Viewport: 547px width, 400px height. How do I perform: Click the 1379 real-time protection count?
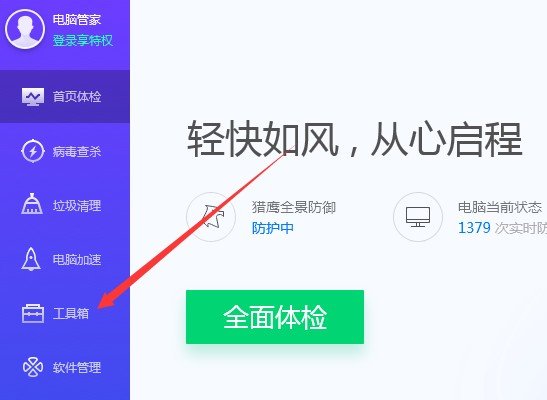[474, 228]
